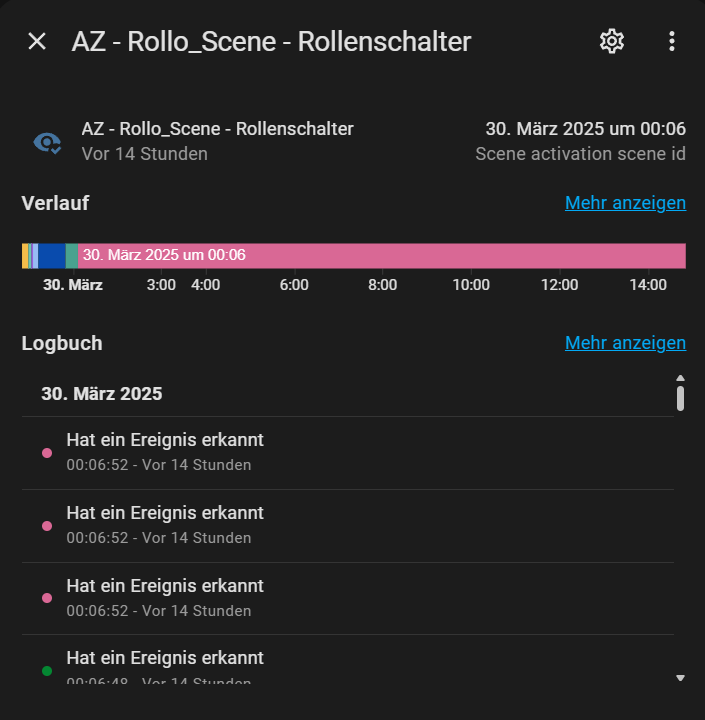Show more history via Verlauf Mehr anzeigen

(625, 203)
